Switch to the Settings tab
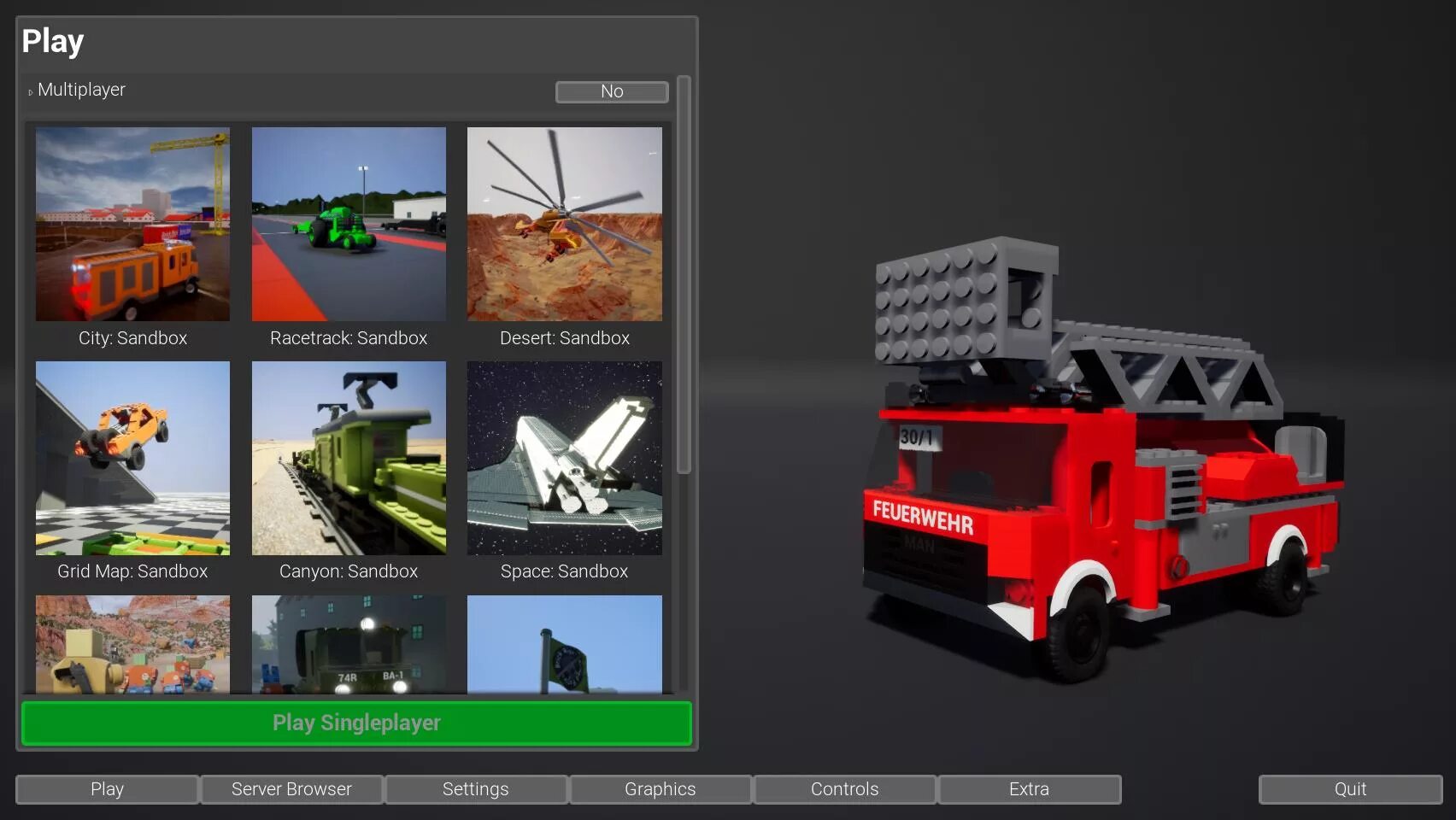The width and height of the screenshot is (1456, 820). tap(476, 789)
